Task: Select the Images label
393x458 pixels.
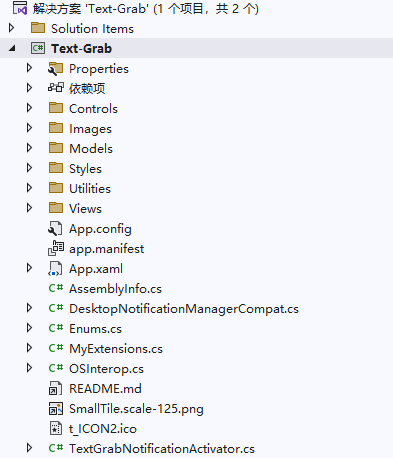Action: click(90, 129)
